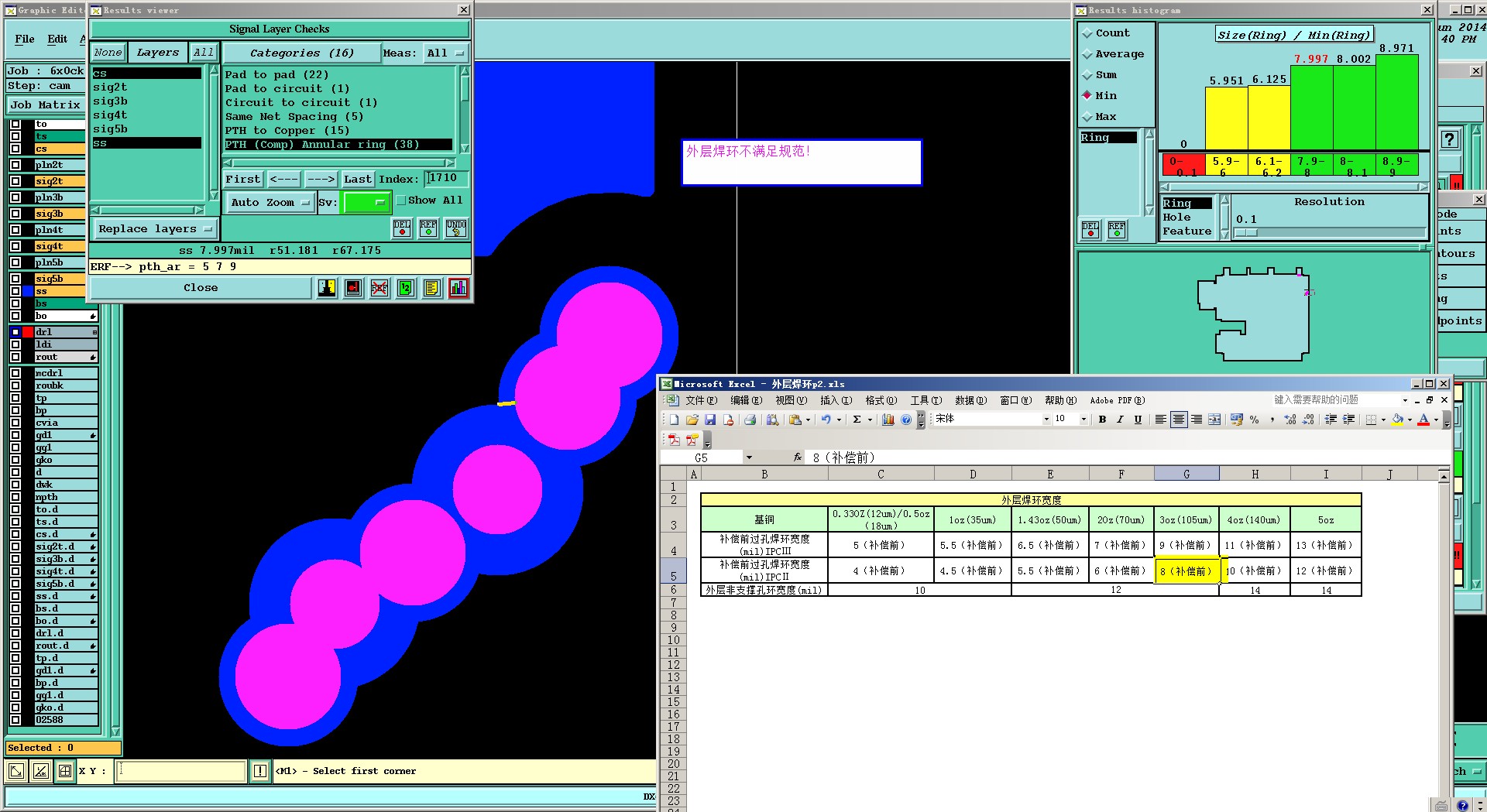
Task: Click Center align icon in Excel
Action: point(1178,420)
